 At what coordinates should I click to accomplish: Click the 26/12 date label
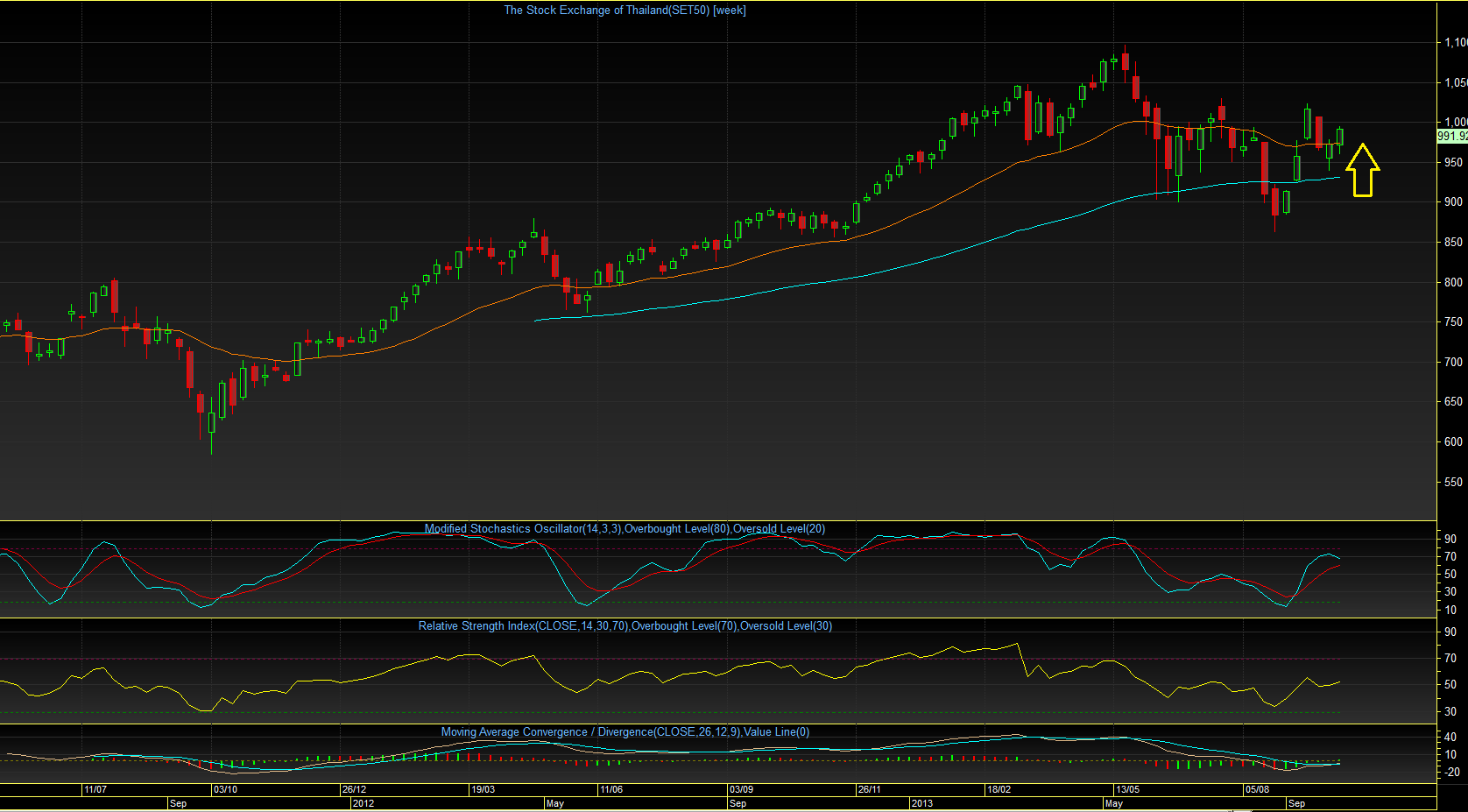354,790
